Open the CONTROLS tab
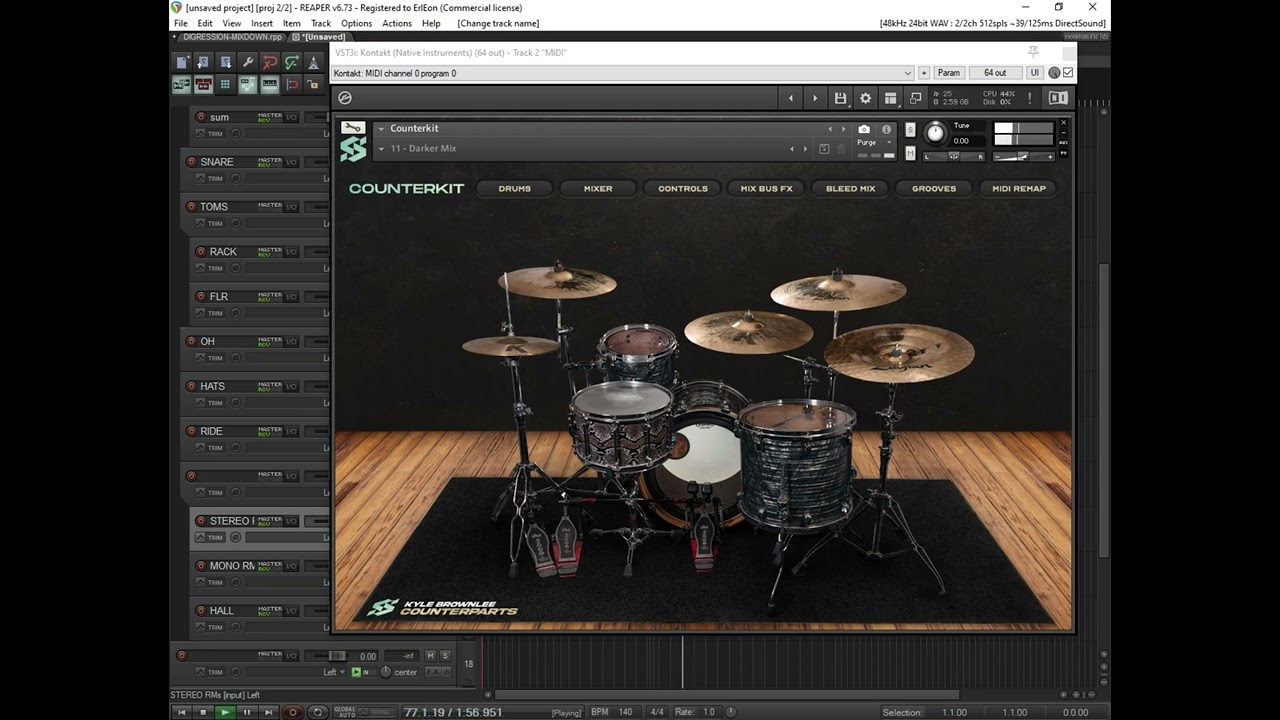 coord(683,188)
